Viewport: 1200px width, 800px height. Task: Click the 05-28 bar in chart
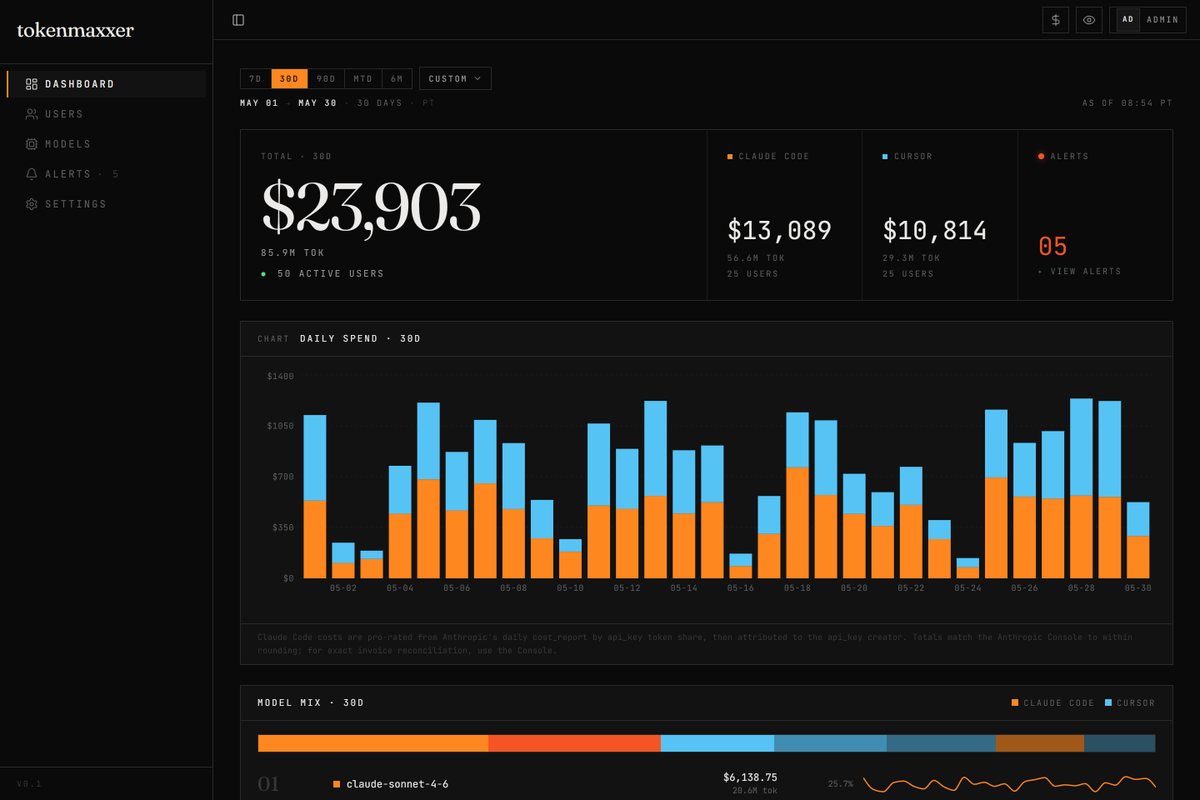(x=1081, y=488)
